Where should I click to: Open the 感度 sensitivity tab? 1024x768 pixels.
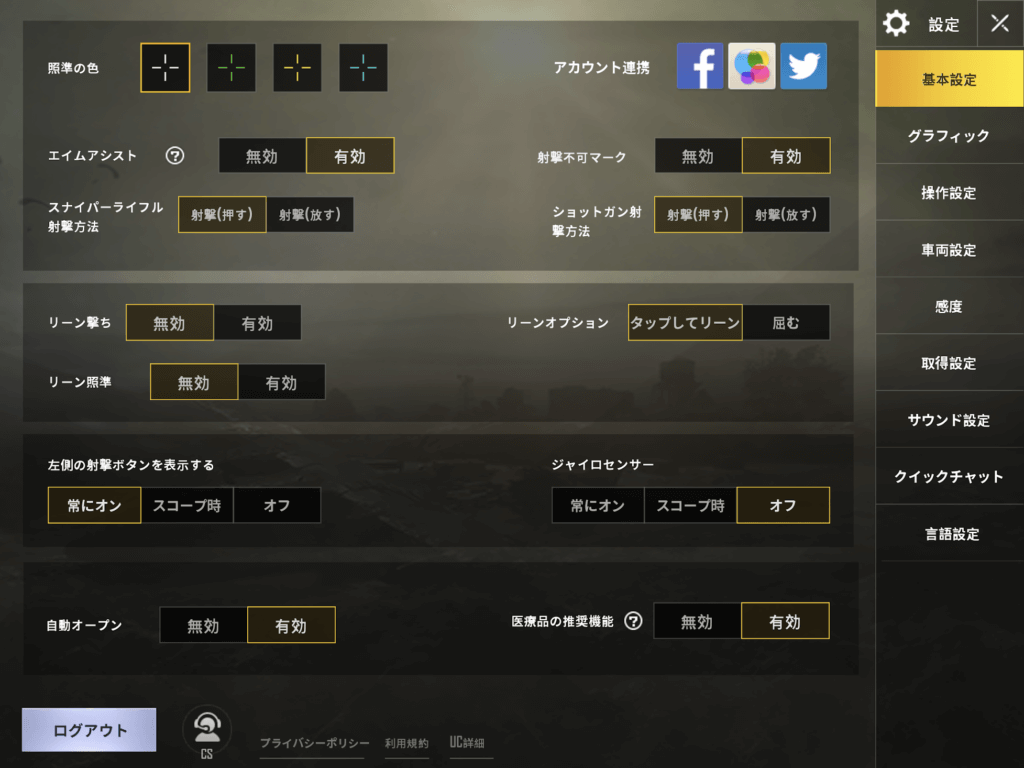949,306
